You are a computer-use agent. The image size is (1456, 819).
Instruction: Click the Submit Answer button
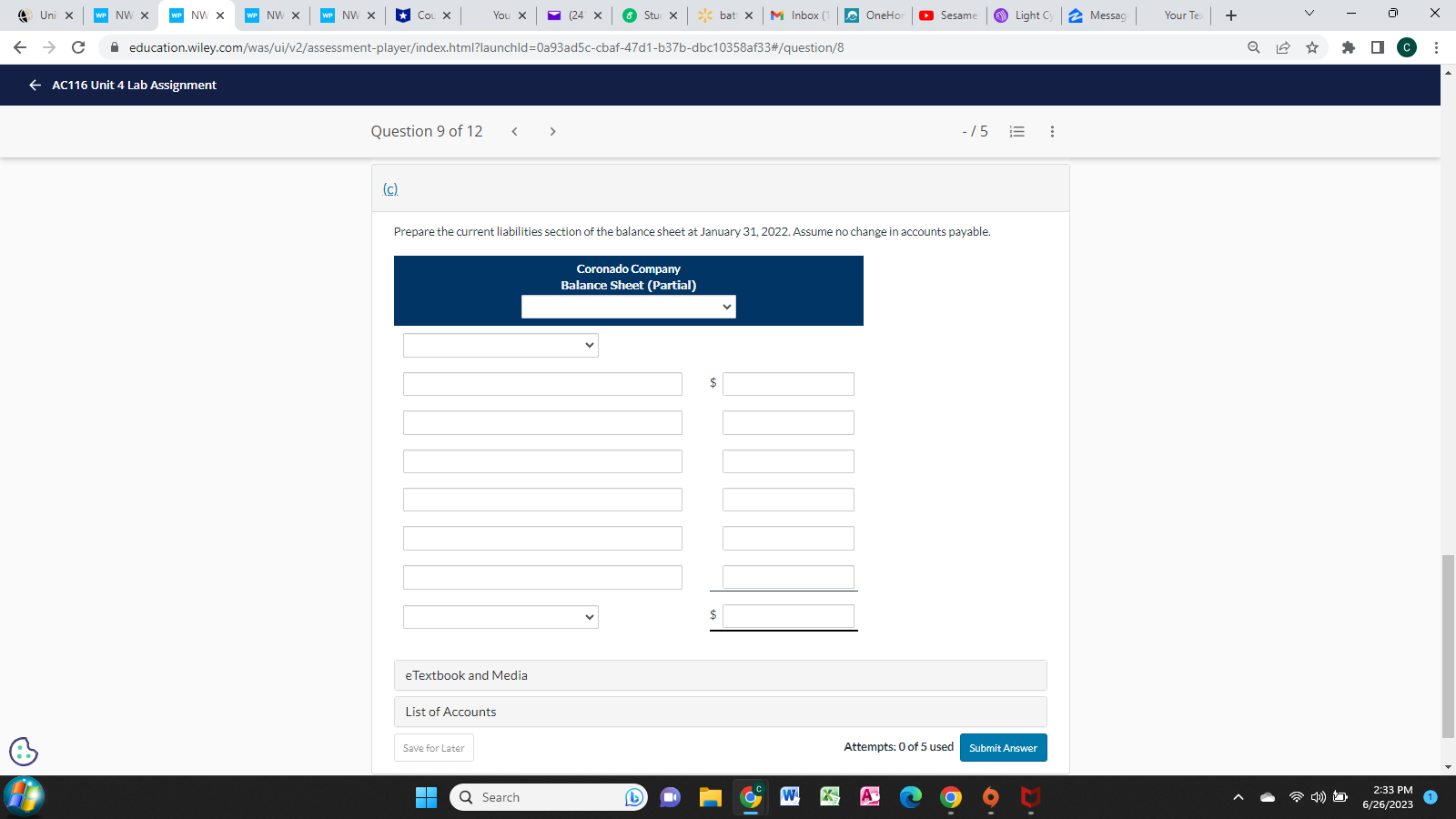tap(1003, 747)
